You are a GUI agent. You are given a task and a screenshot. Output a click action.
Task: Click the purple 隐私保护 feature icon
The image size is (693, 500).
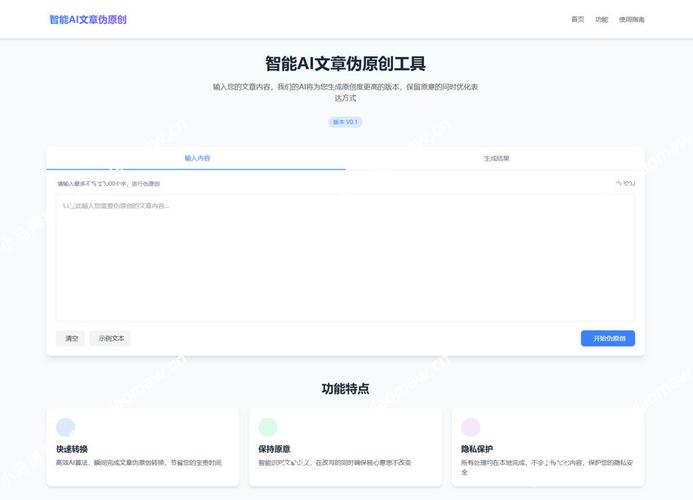pyautogui.click(x=470, y=427)
